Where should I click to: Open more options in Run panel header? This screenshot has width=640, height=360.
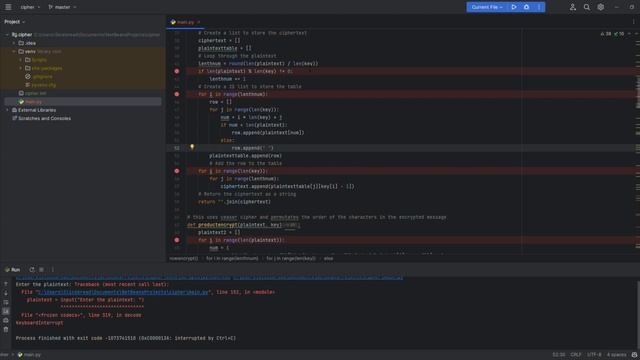point(53,269)
